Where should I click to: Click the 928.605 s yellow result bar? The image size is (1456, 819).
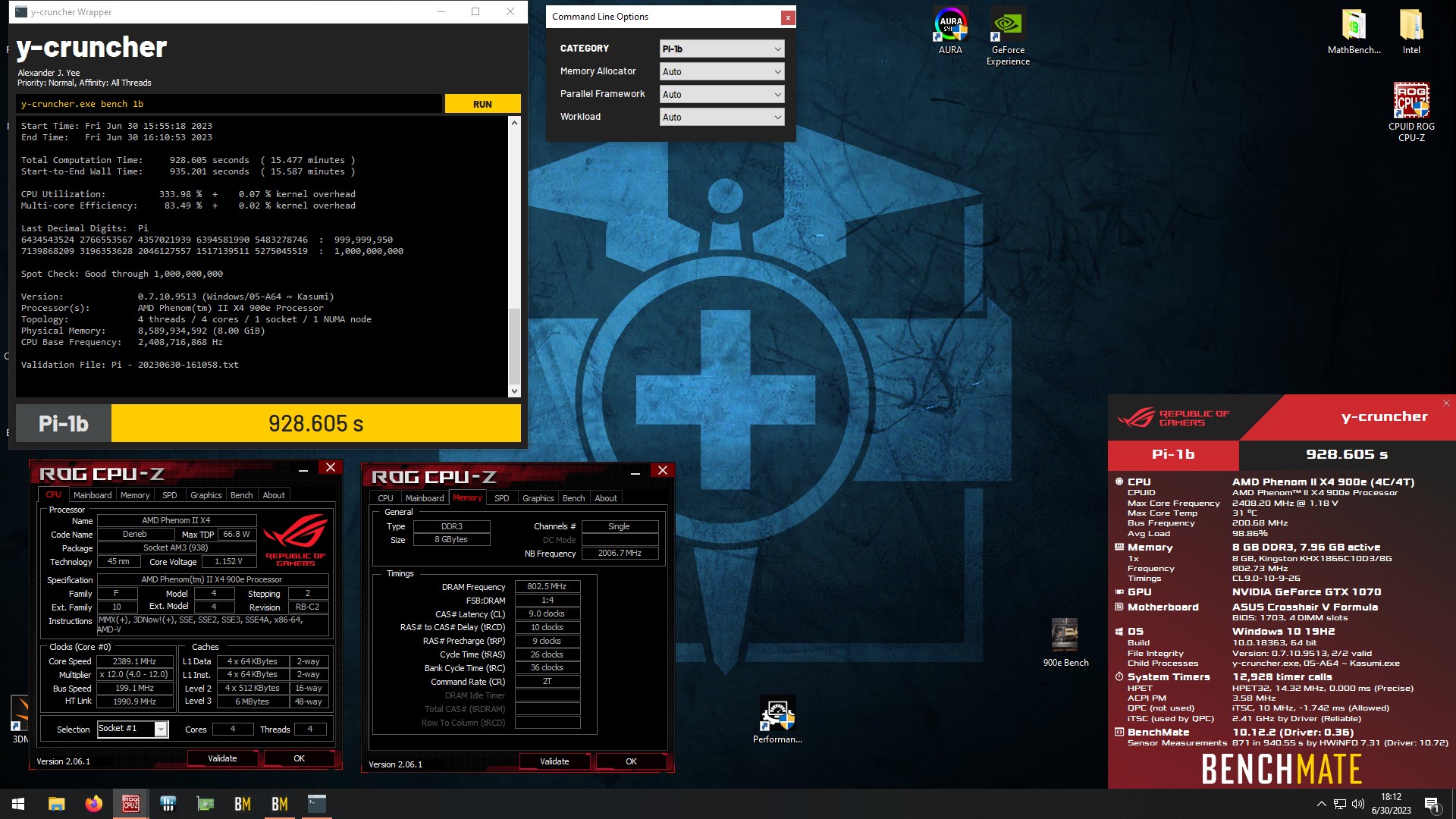(316, 423)
